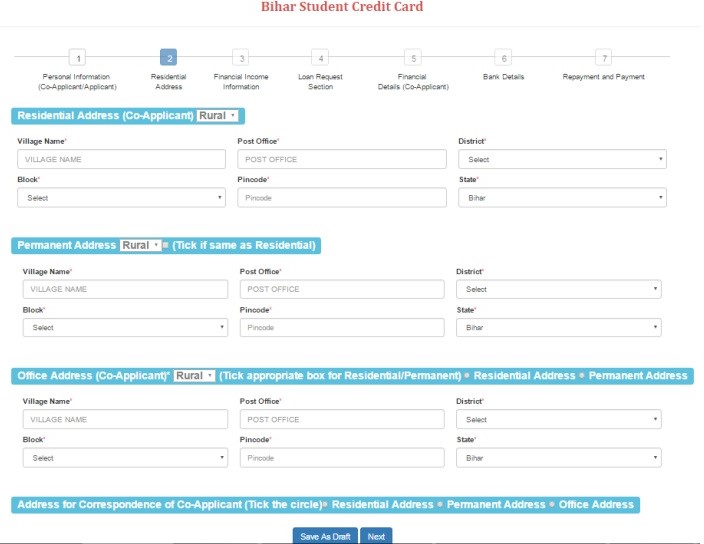Viewport: 704px width, 544px height.
Task: Click Office Address Village Name field
Action: pyautogui.click(x=125, y=419)
